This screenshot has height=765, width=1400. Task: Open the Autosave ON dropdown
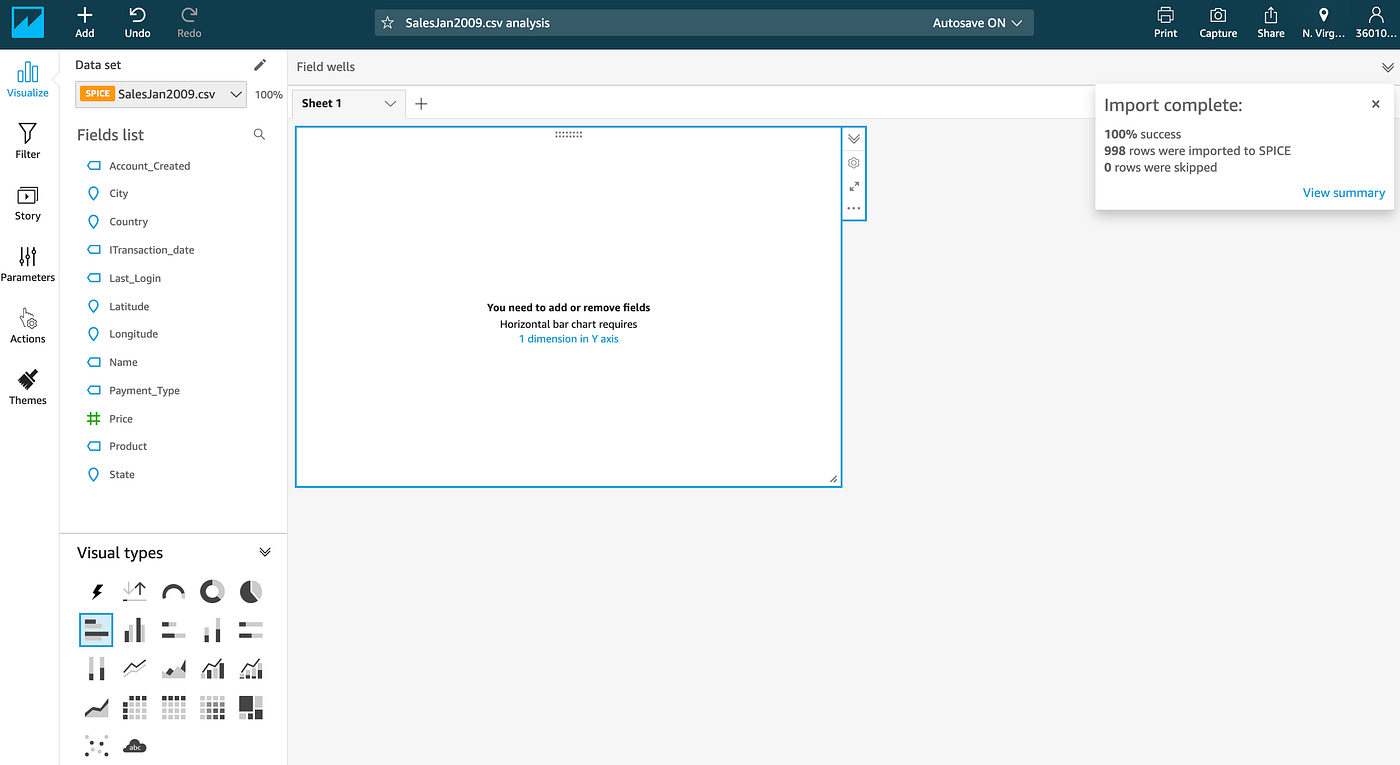975,22
